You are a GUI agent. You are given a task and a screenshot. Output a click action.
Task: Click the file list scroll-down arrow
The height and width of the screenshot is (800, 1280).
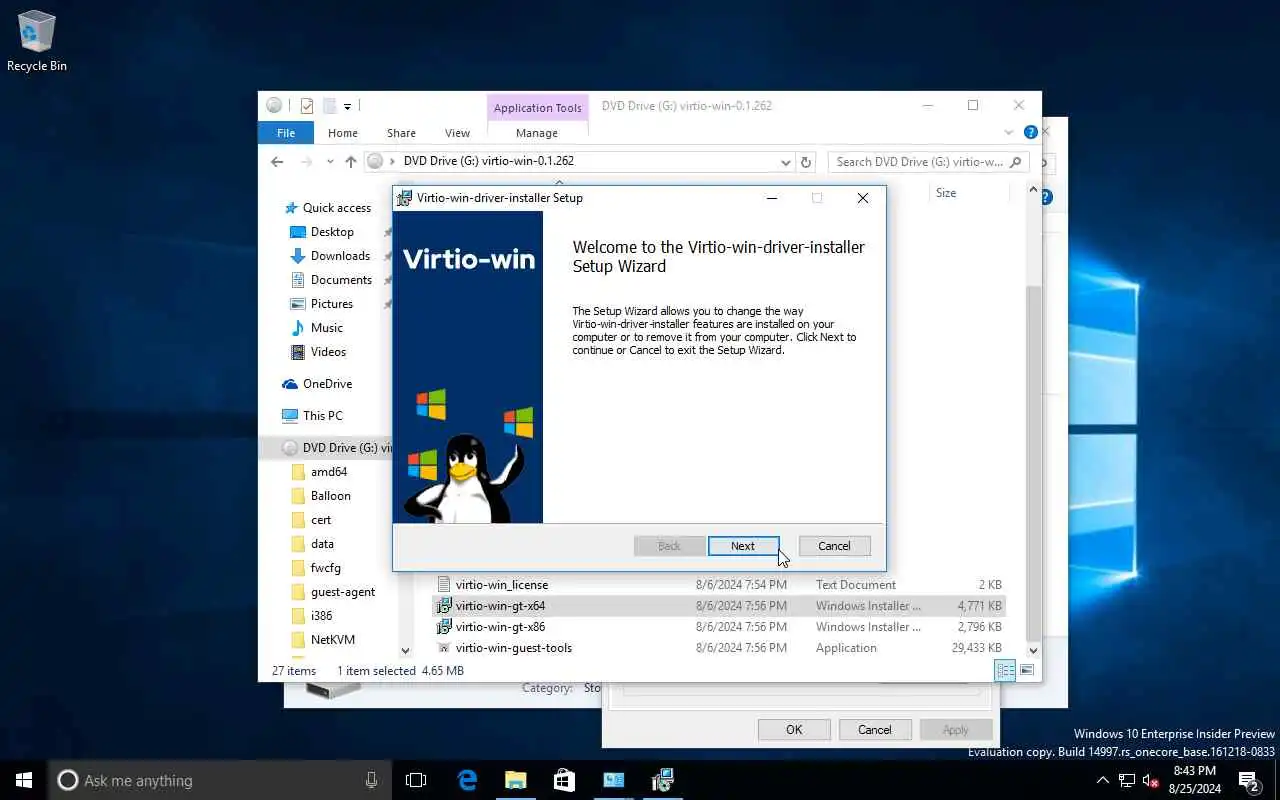pyautogui.click(x=1033, y=651)
